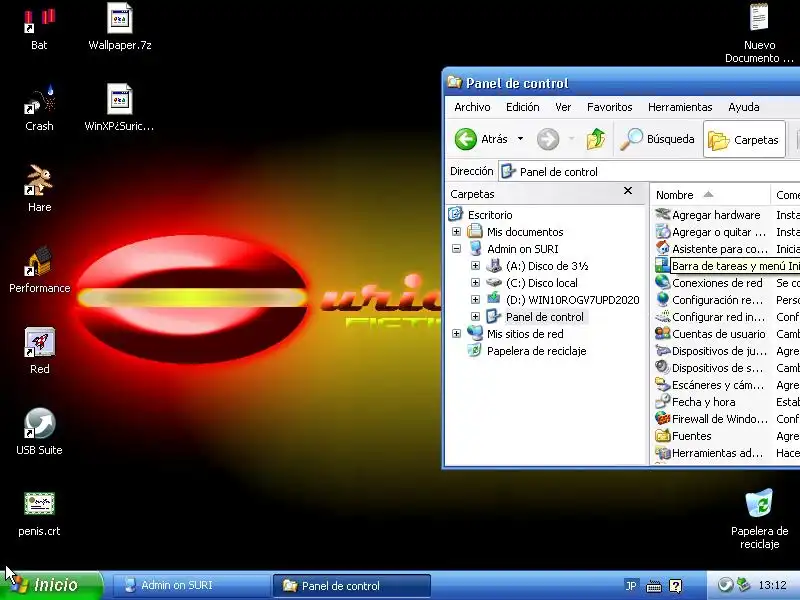The height and width of the screenshot is (600, 800).
Task: Select the .crt certificate file on desktop
Action: [x=39, y=514]
